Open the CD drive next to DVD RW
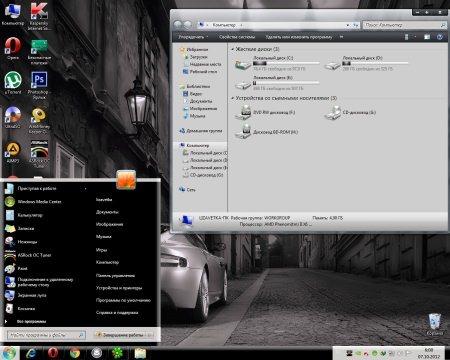Image resolution: width=450 pixels, height=360 pixels. pos(351,113)
